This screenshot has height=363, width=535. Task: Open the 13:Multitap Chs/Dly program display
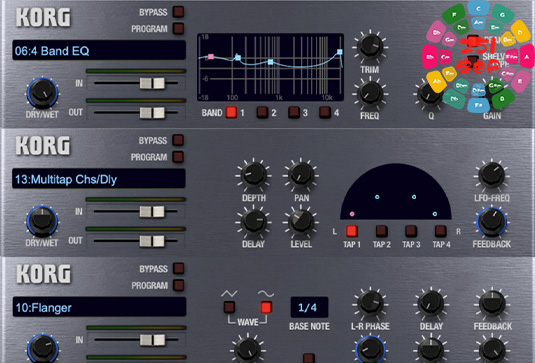(99, 178)
